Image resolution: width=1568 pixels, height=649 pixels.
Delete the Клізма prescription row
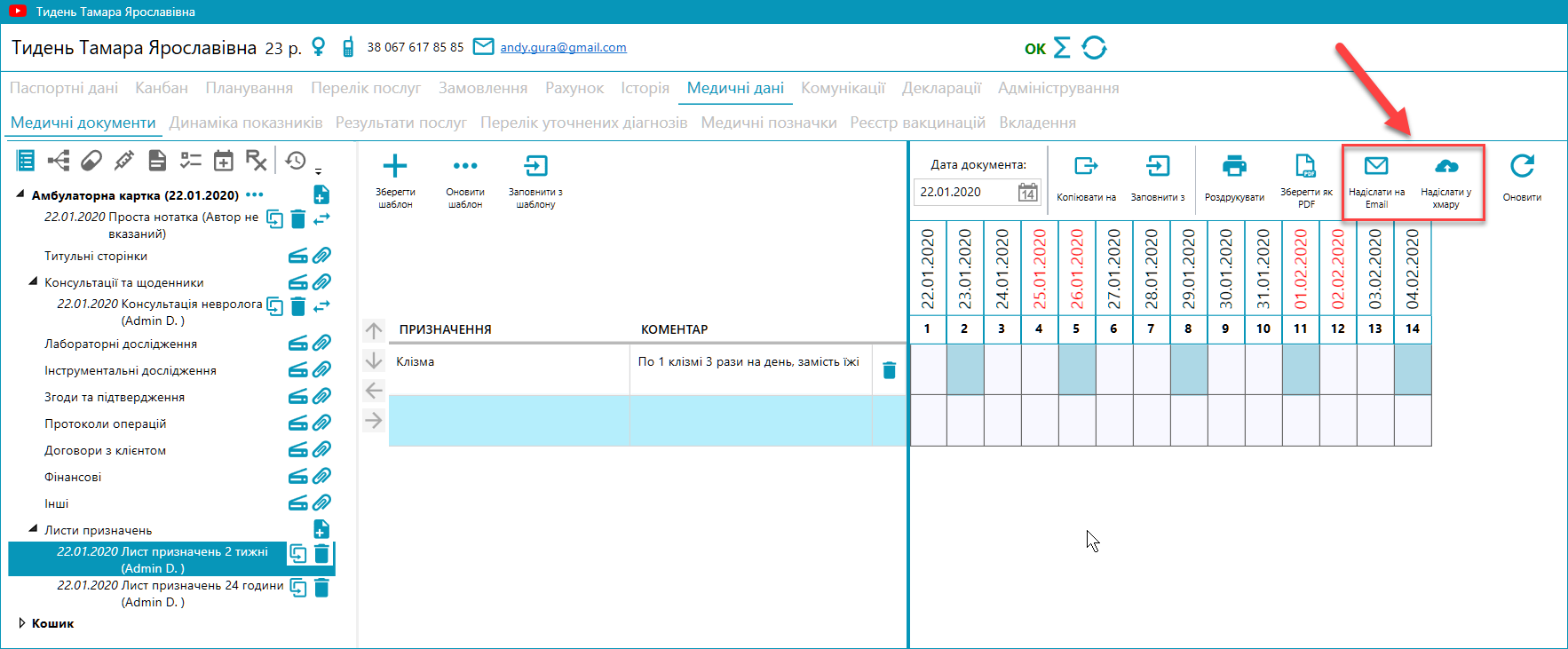tap(889, 370)
